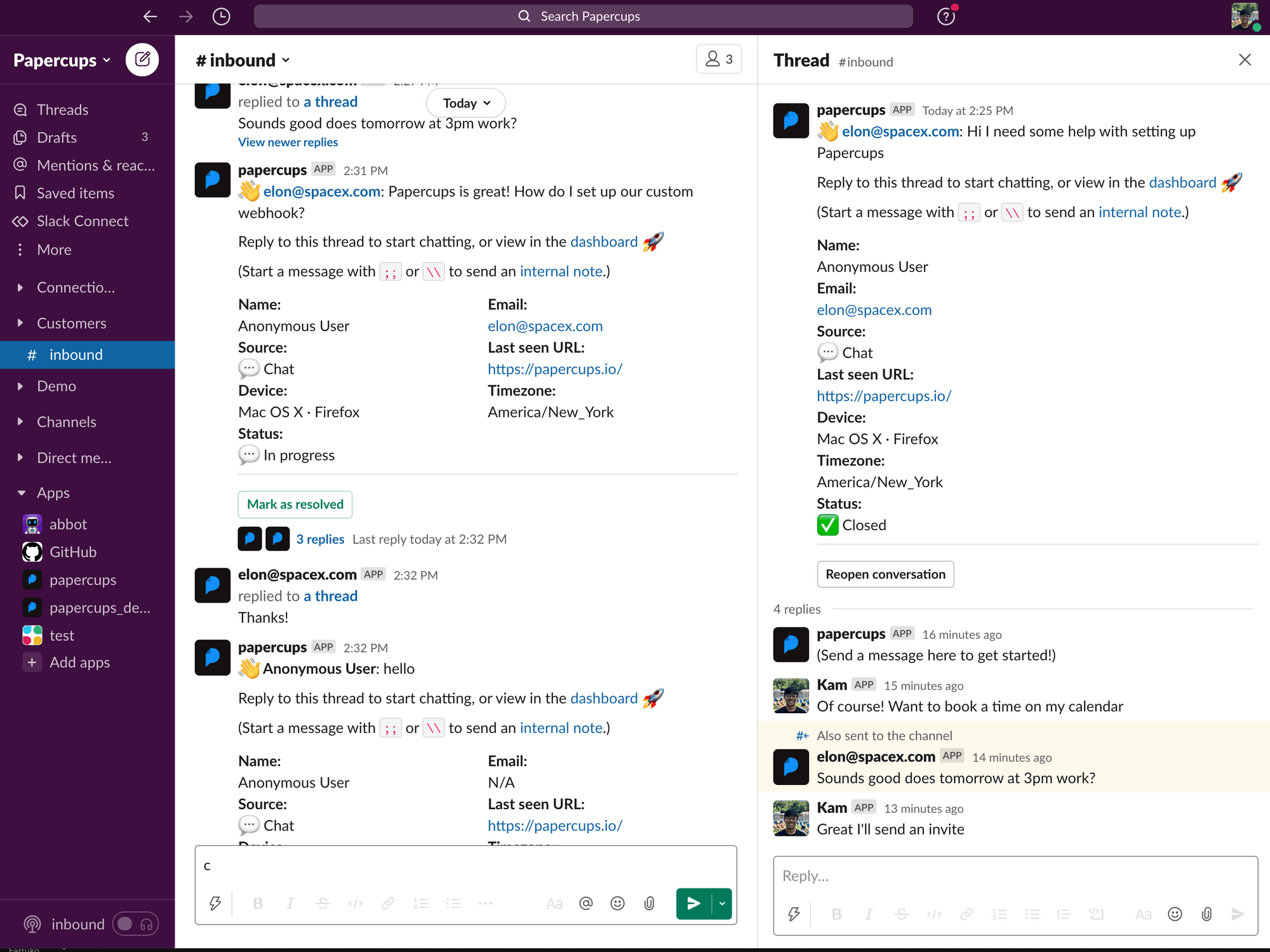Click the emoji icon in channel composer
This screenshot has height=952, width=1270.
pos(617,903)
